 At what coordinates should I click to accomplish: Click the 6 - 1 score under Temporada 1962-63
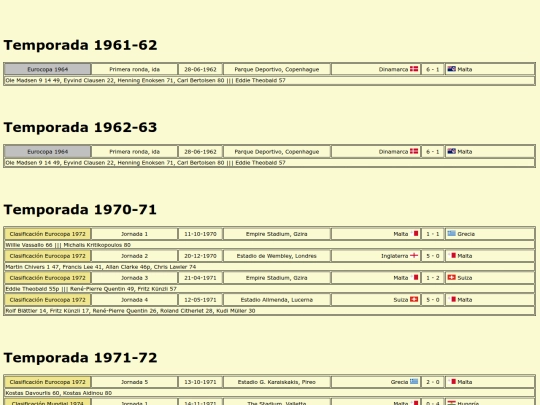pyautogui.click(x=433, y=152)
